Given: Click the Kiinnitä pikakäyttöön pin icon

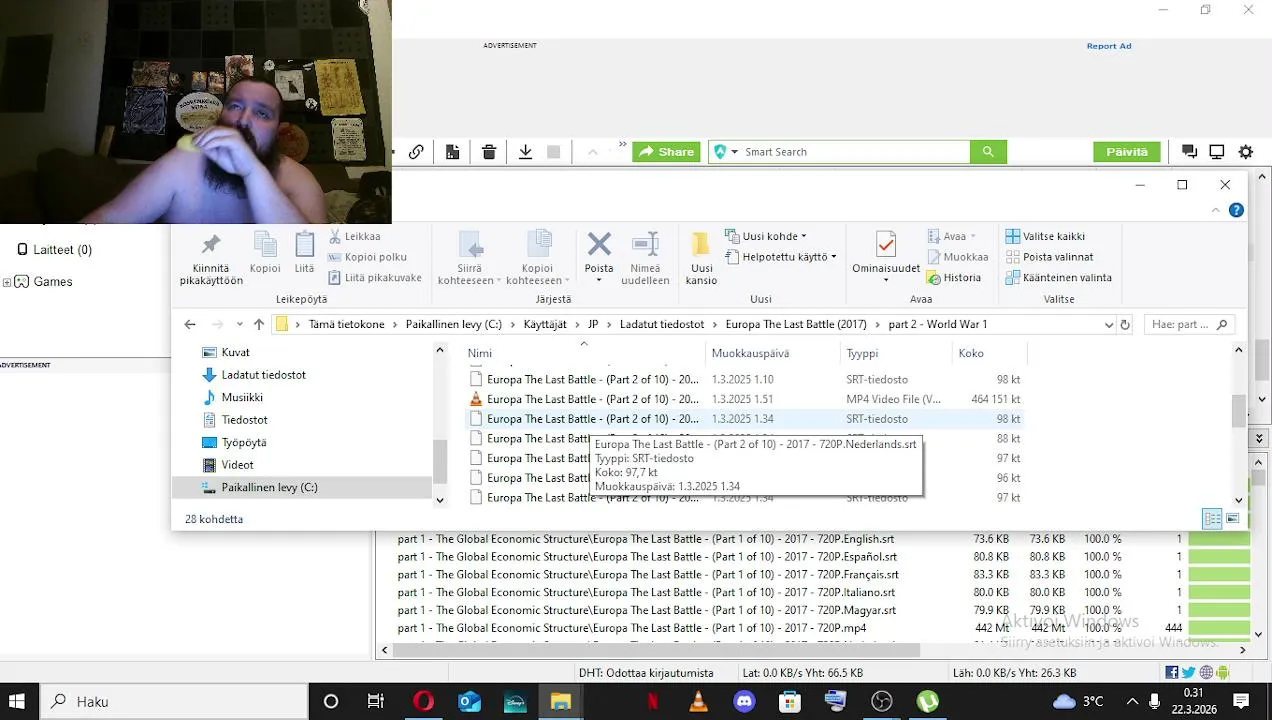Looking at the screenshot, I should tap(211, 245).
